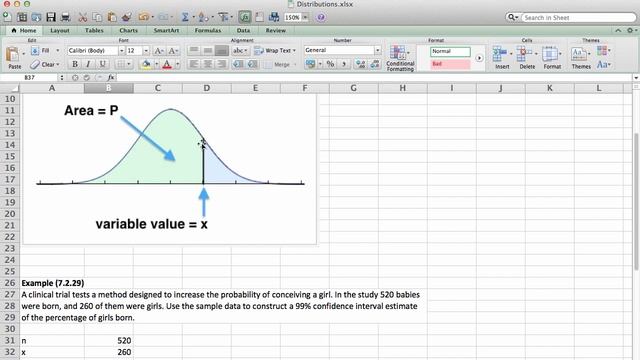The image size is (640, 360).
Task: Click the Open file icon
Action: point(36,17)
